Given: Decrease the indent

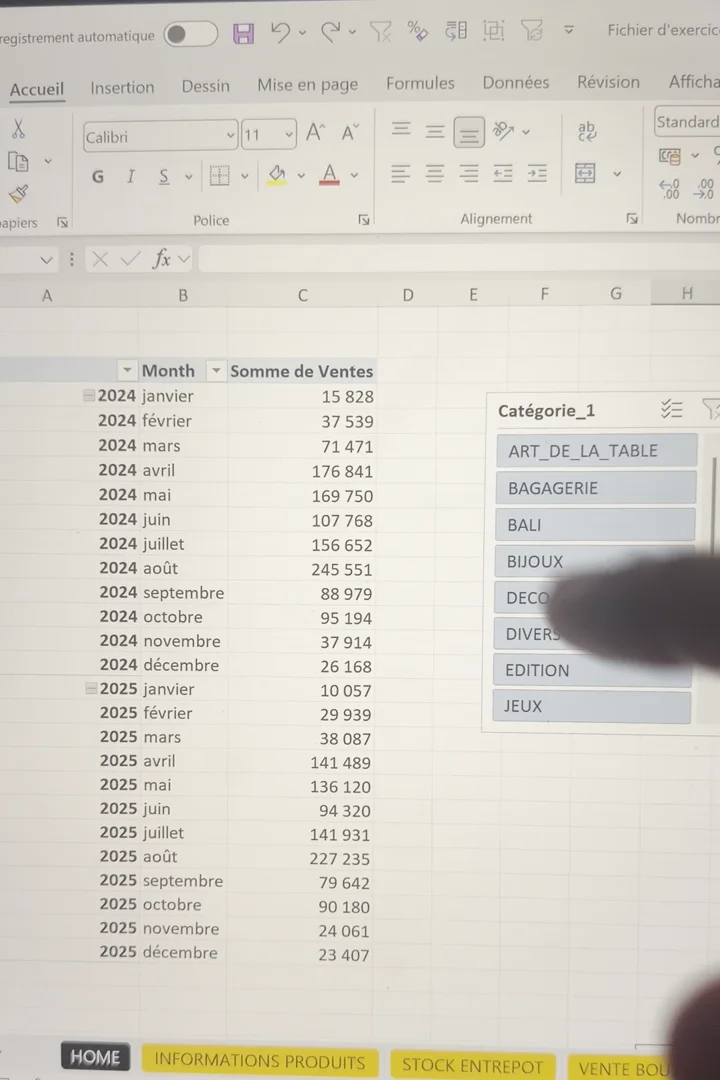Looking at the screenshot, I should 503,173.
